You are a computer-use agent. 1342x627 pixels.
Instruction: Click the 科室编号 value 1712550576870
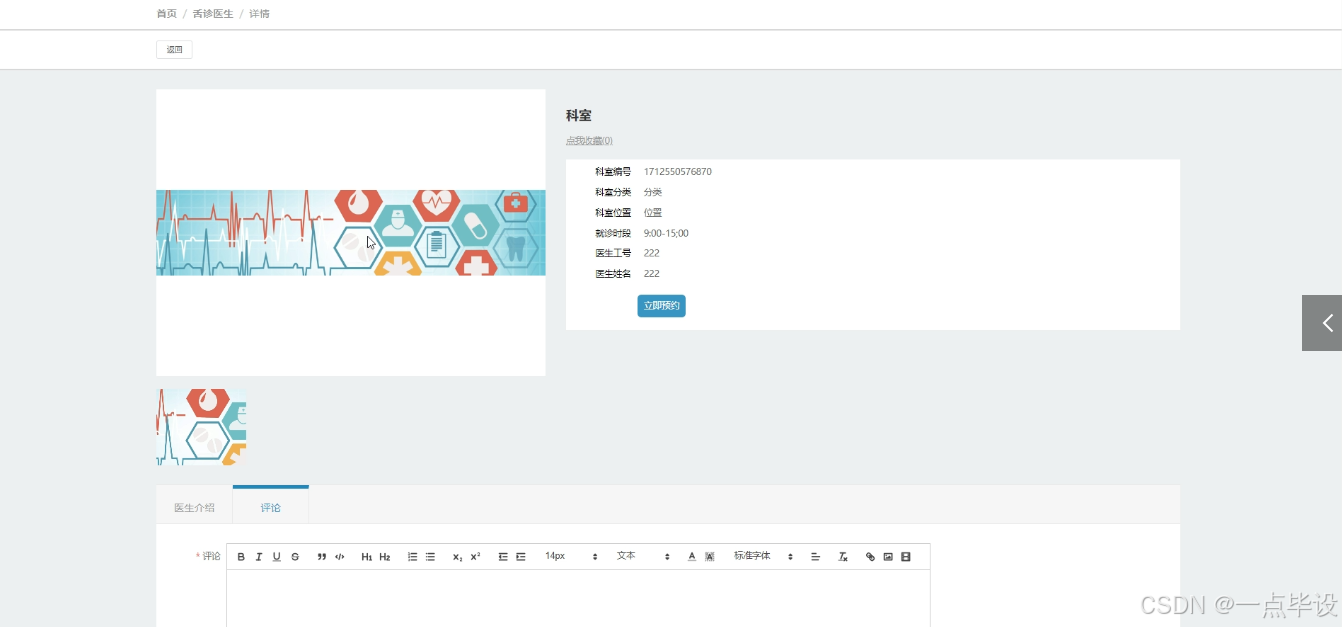pyautogui.click(x=678, y=172)
